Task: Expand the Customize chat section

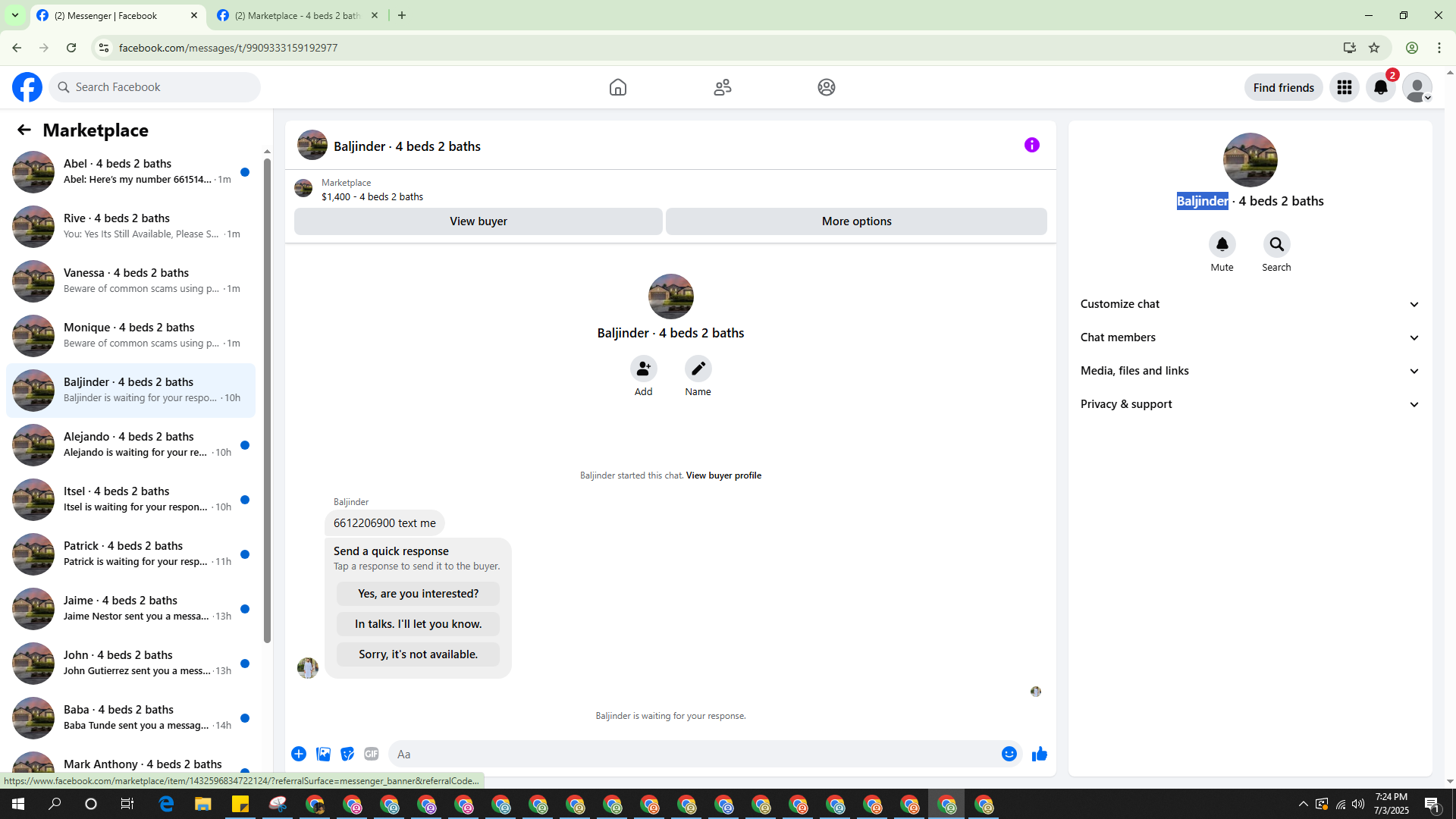Action: pos(1250,304)
